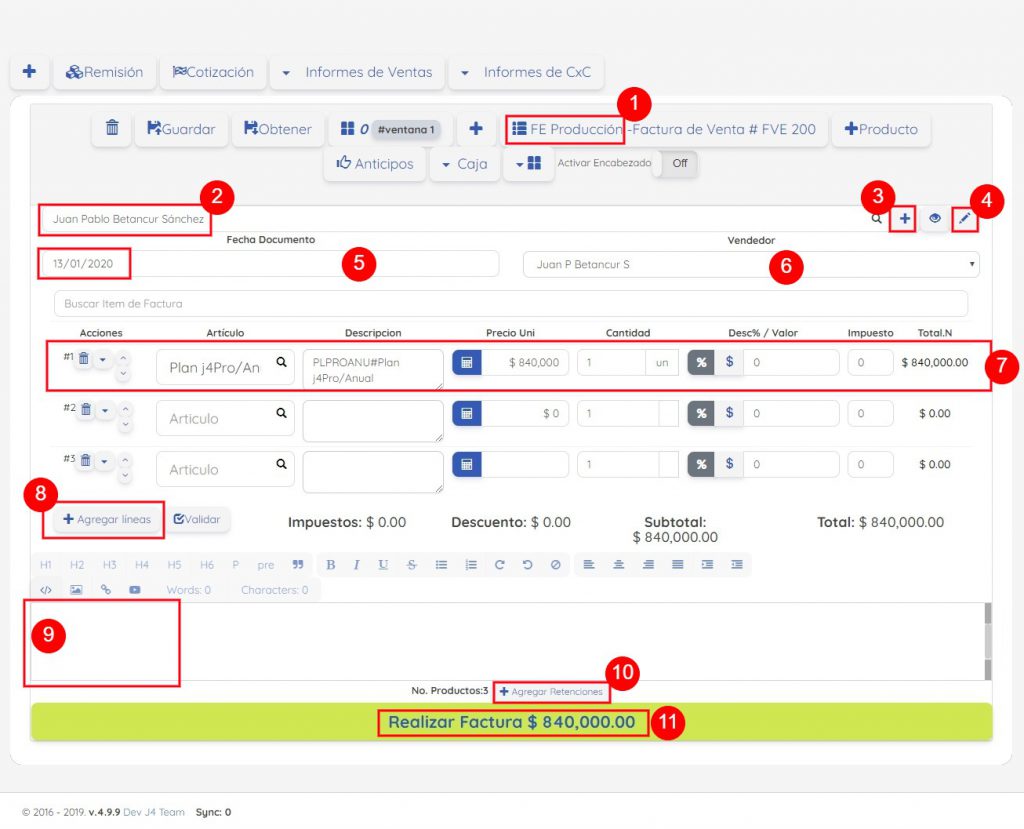The width and height of the screenshot is (1024, 829).
Task: Click the magnifier in the customer search field
Action: pos(876,218)
